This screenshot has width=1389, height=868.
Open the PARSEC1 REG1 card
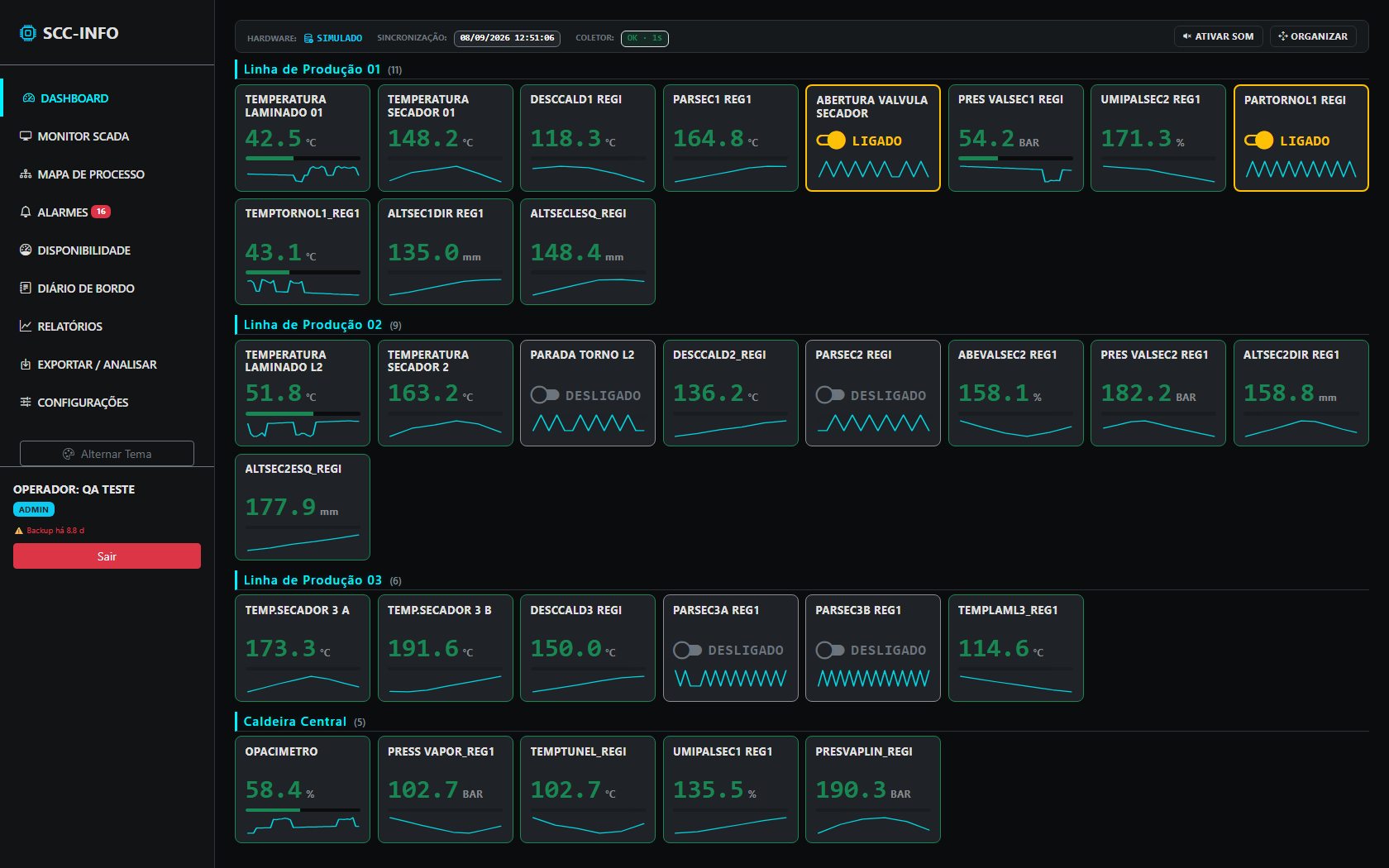click(731, 138)
